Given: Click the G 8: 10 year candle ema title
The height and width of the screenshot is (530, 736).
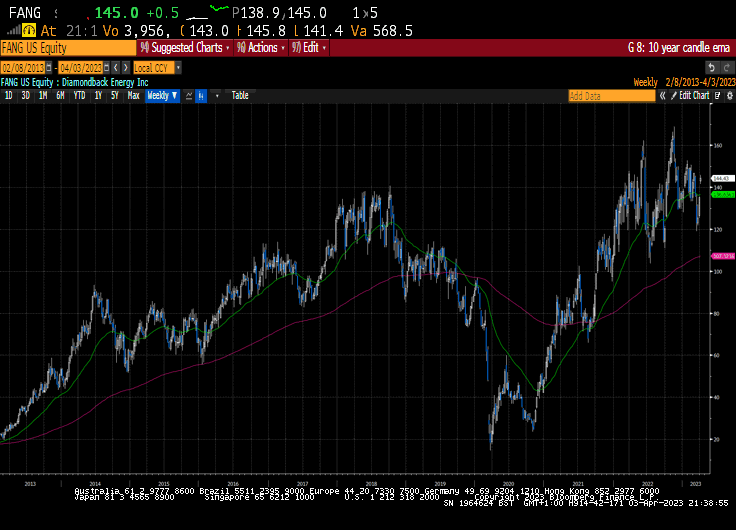Looking at the screenshot, I should pos(679,48).
